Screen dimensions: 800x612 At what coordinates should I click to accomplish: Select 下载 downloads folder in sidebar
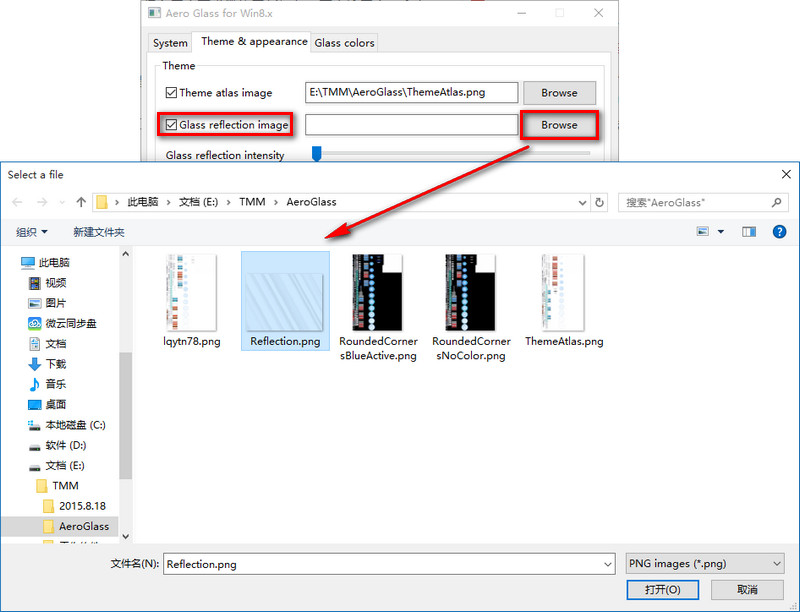click(x=55, y=364)
